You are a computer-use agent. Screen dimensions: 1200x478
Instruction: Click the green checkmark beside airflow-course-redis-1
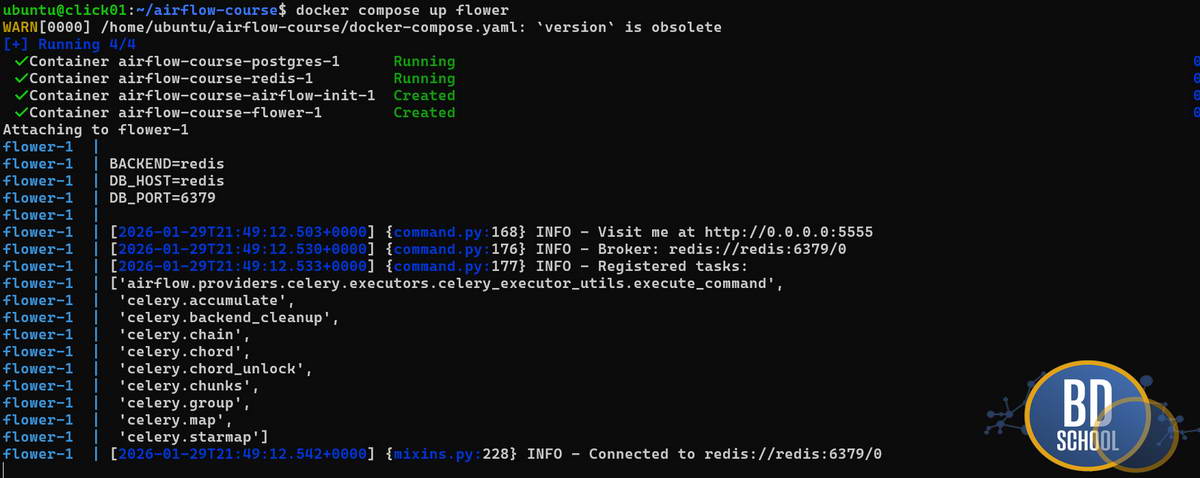click(x=20, y=79)
